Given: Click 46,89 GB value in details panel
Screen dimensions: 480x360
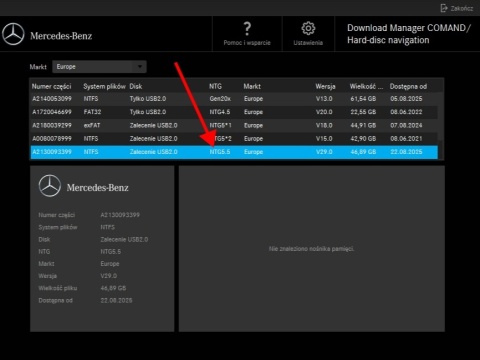Looking at the screenshot, I should click(113, 288).
